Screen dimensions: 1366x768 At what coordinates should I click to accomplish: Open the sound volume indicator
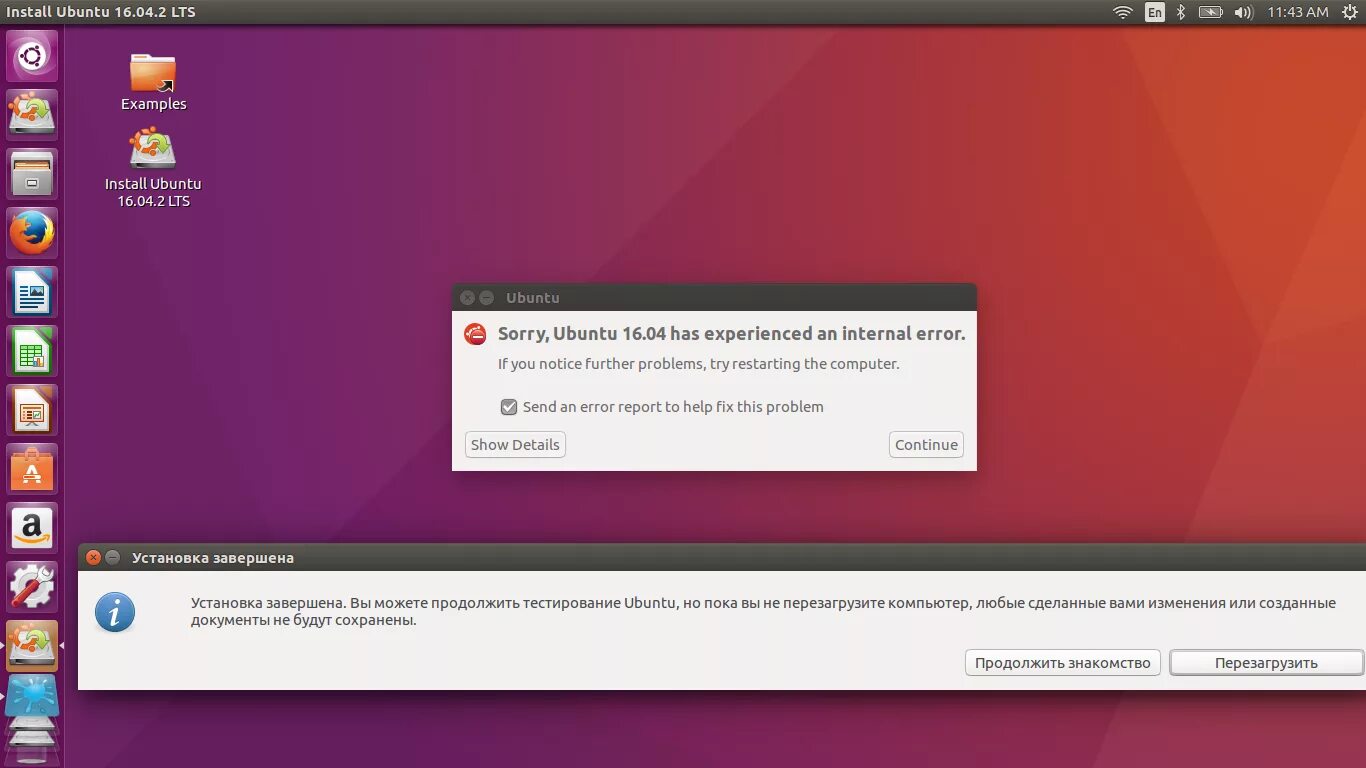[1243, 12]
